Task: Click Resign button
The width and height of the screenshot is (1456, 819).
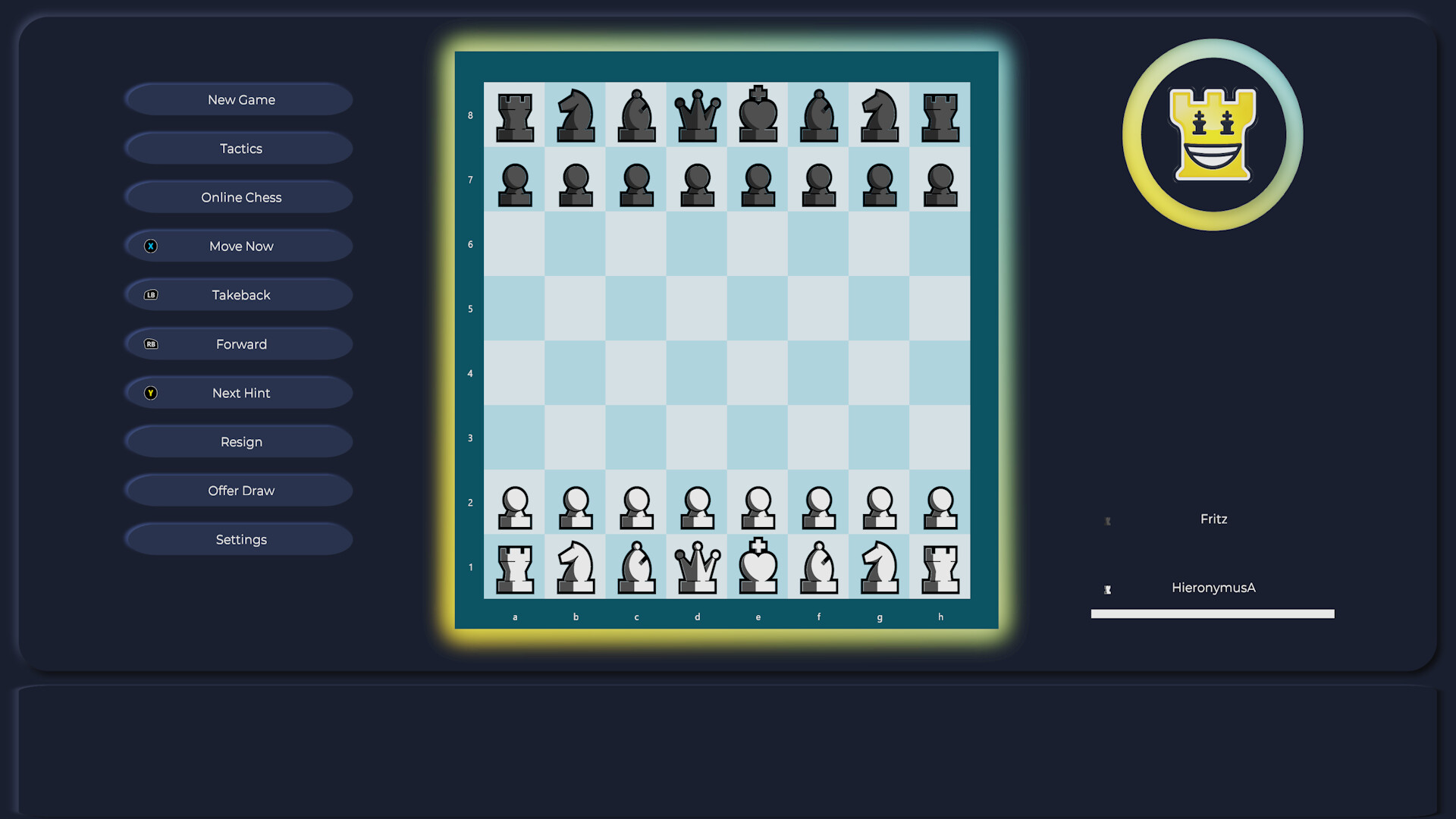Action: pos(241,441)
